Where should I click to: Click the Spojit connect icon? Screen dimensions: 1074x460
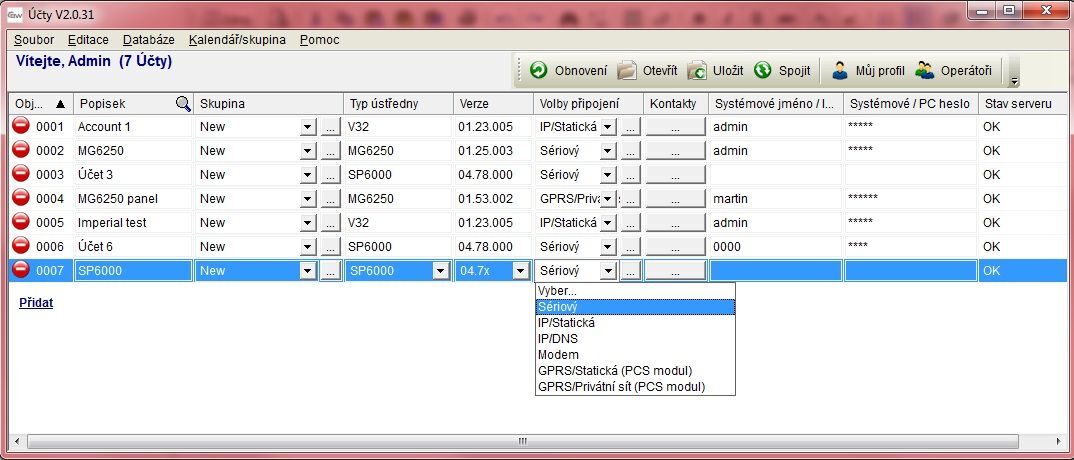[x=763, y=71]
